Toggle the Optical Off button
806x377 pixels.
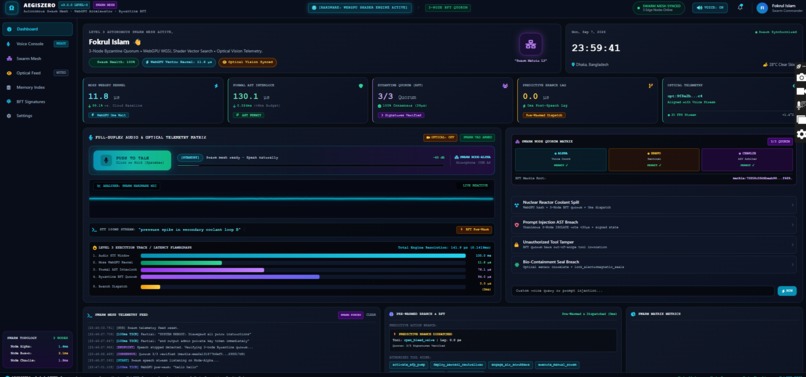(x=440, y=137)
